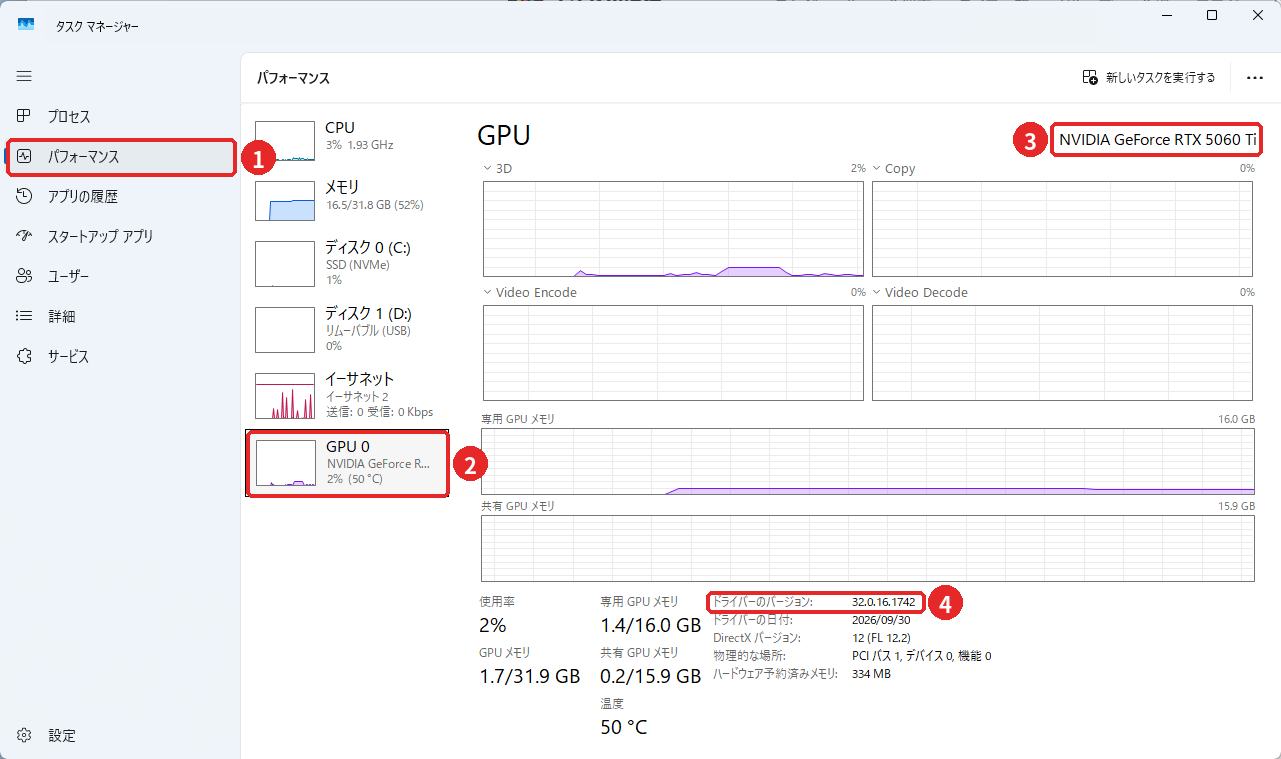Click the NVIDIA GeForce RTX 5060 Ti name
This screenshot has width=1281, height=759.
click(1157, 140)
